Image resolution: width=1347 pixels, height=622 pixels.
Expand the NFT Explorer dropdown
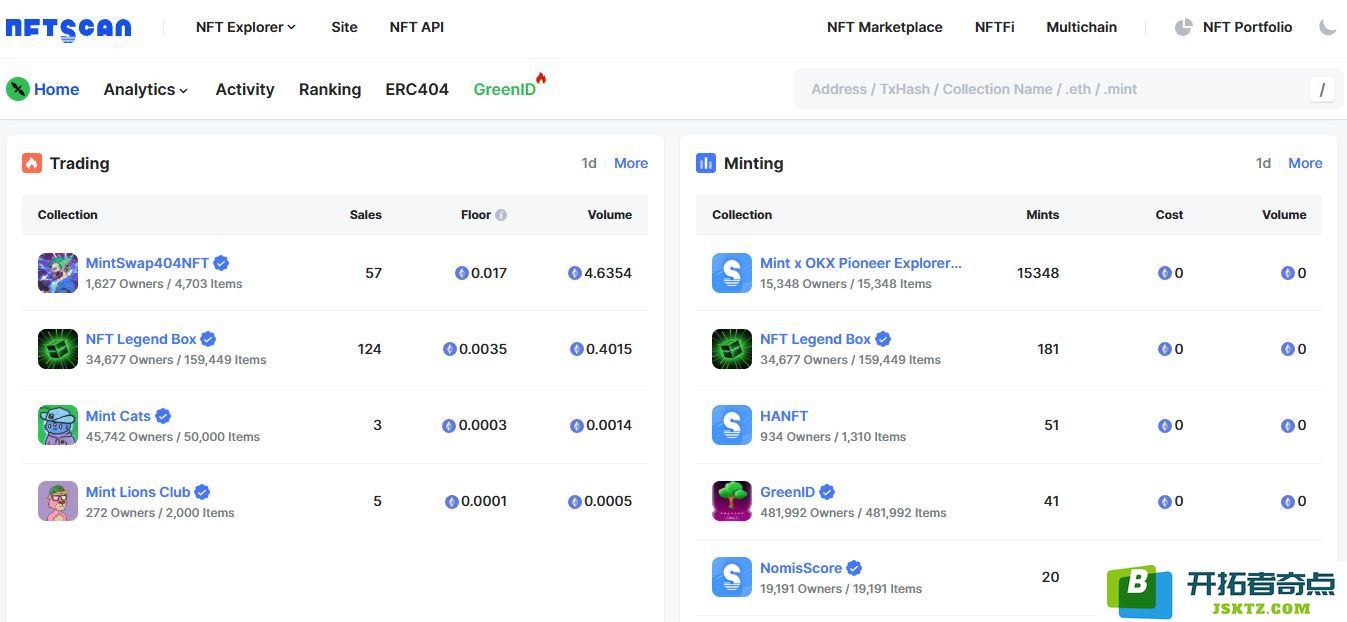(246, 27)
